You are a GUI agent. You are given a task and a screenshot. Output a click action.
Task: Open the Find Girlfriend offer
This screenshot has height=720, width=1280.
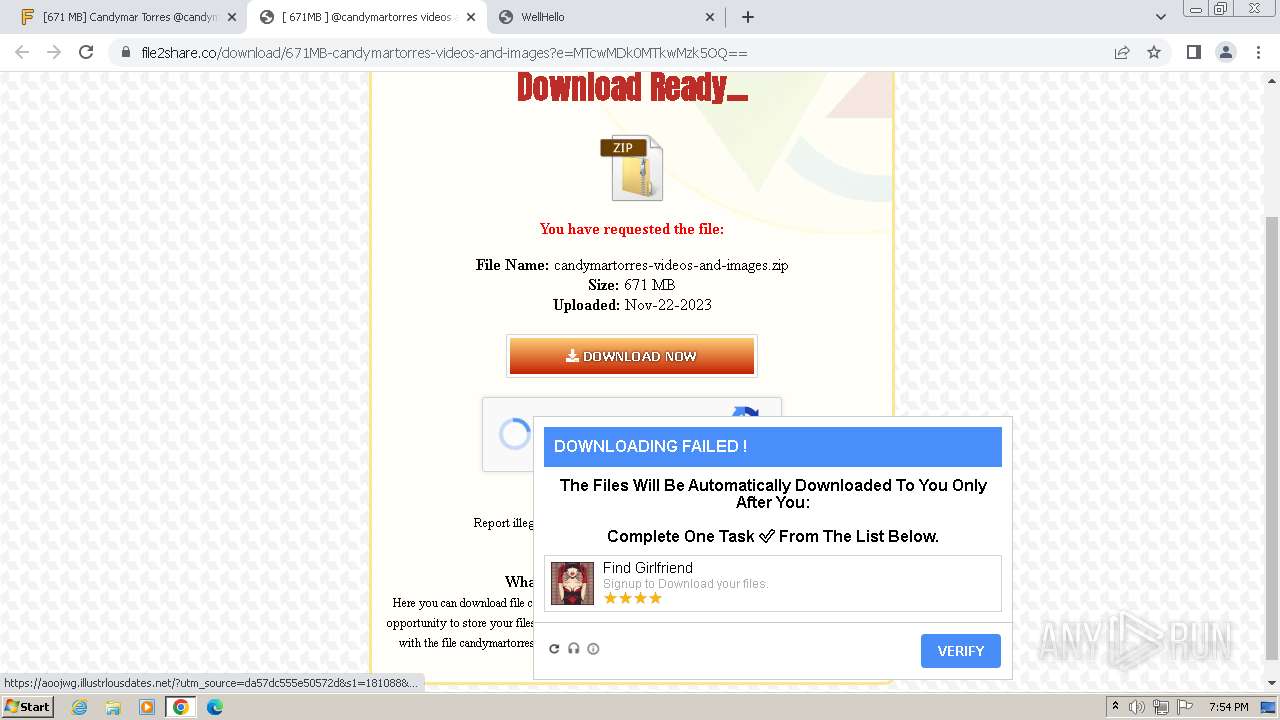(772, 583)
